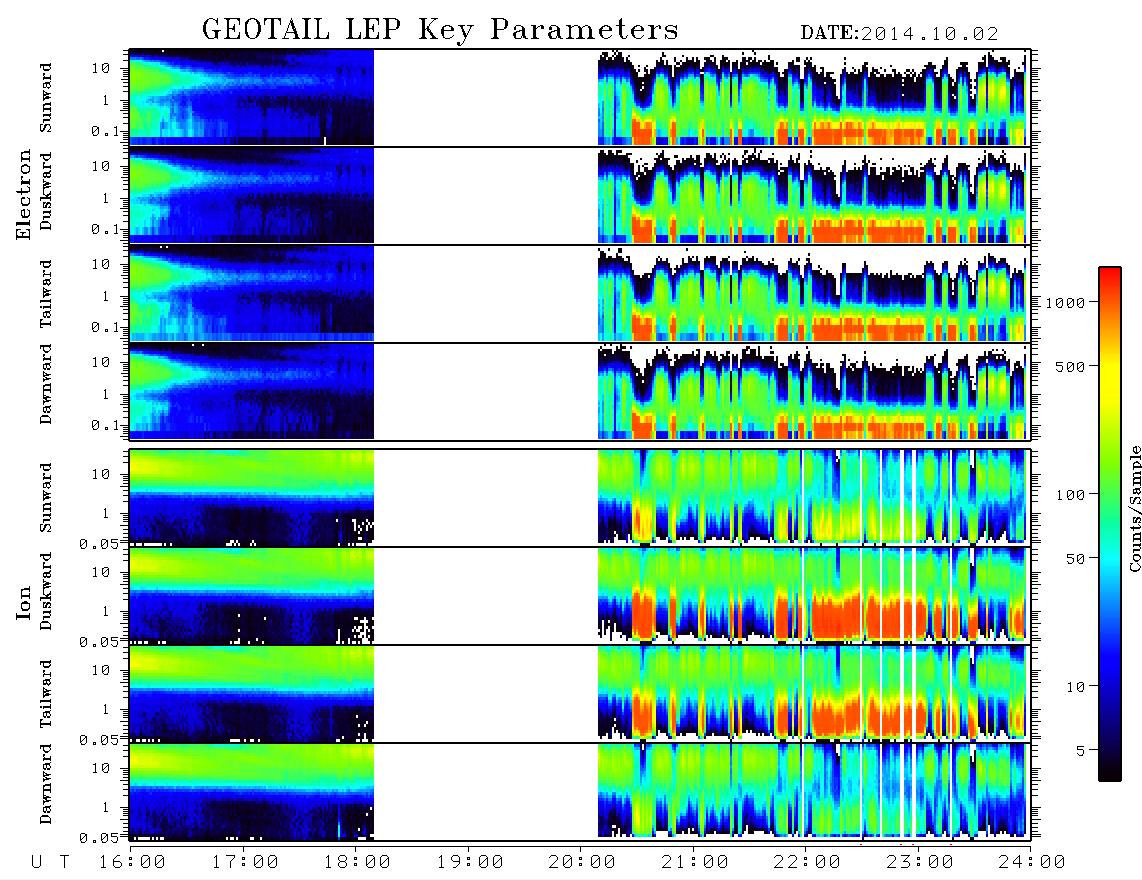1142x880 pixels.
Task: Click the 100 colorbar tick label
Action: pyautogui.click(x=1070, y=495)
